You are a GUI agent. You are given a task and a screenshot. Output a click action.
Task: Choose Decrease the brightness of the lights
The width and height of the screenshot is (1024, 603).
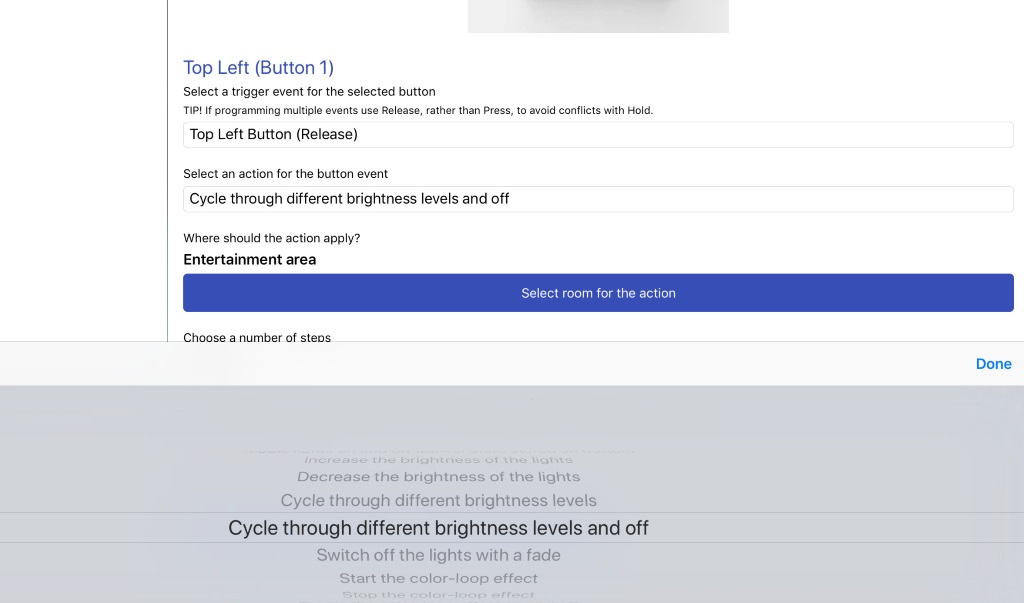438,477
